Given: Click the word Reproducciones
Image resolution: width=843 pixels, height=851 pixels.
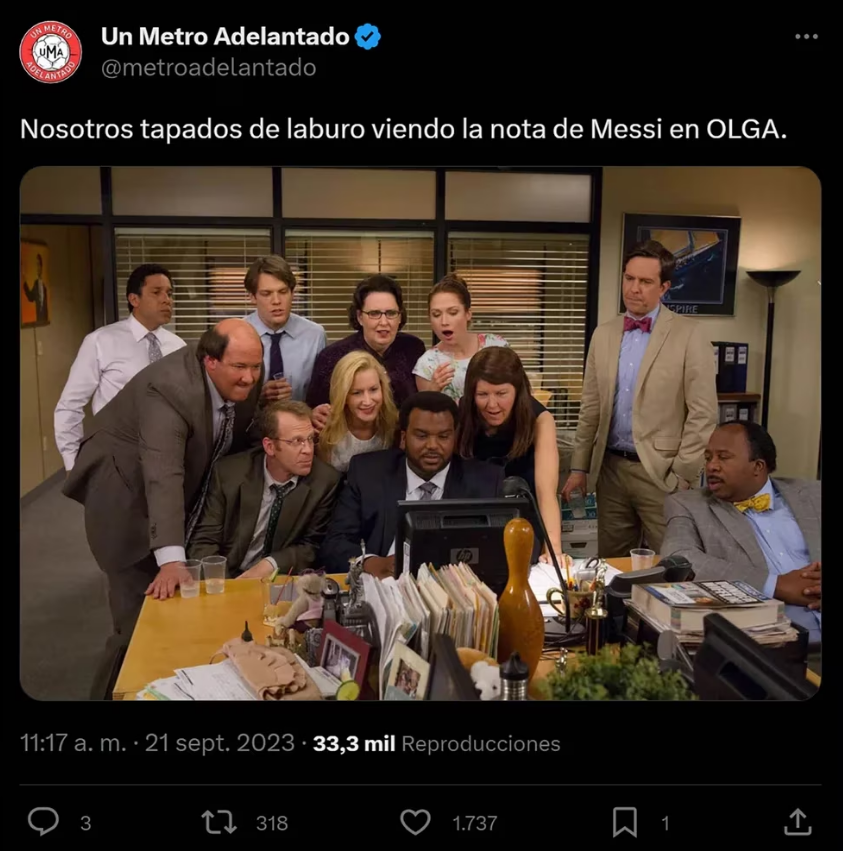Looking at the screenshot, I should [x=481, y=744].
